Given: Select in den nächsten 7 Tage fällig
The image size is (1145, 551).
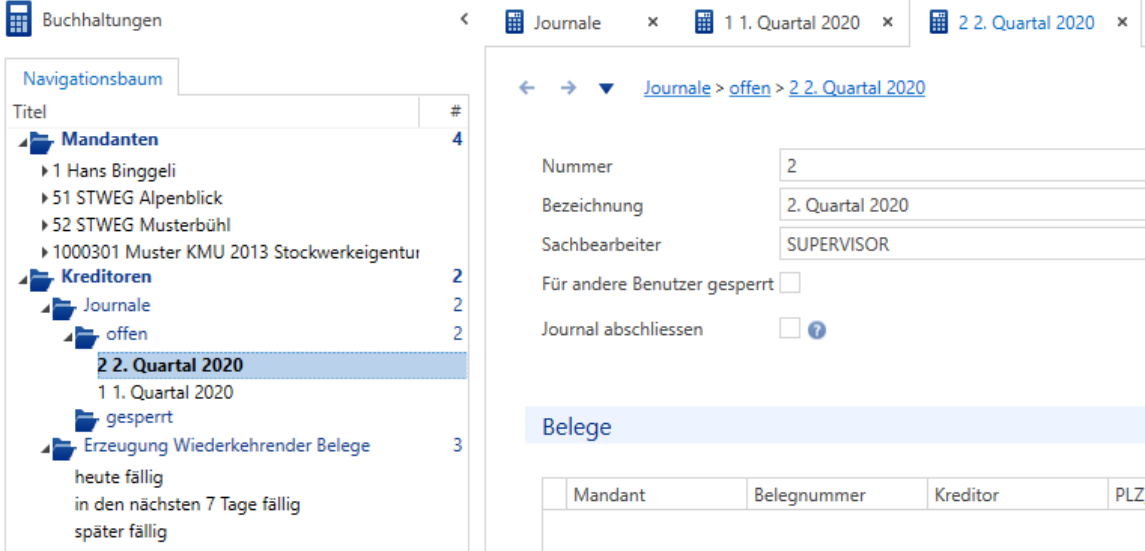Looking at the screenshot, I should point(187,504).
